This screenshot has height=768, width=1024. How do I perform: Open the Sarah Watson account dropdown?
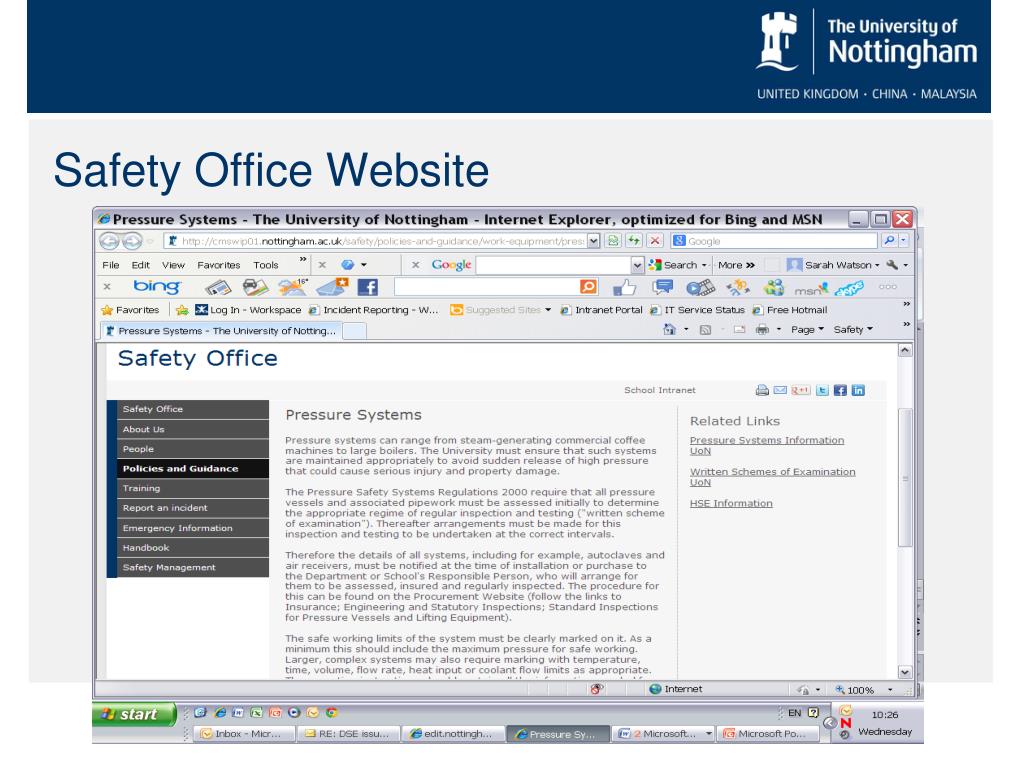(834, 264)
